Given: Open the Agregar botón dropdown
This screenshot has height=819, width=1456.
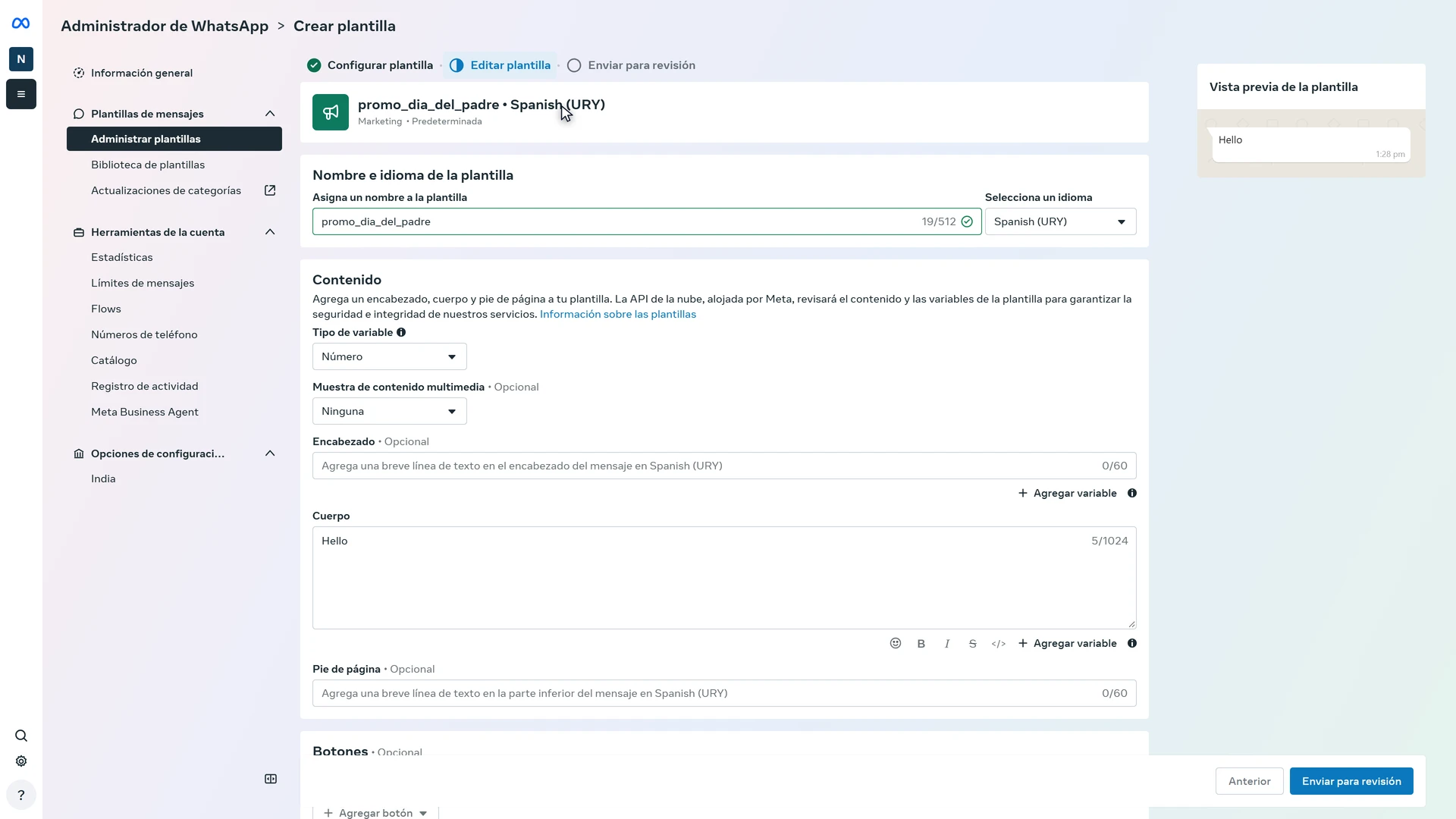Looking at the screenshot, I should [x=375, y=813].
